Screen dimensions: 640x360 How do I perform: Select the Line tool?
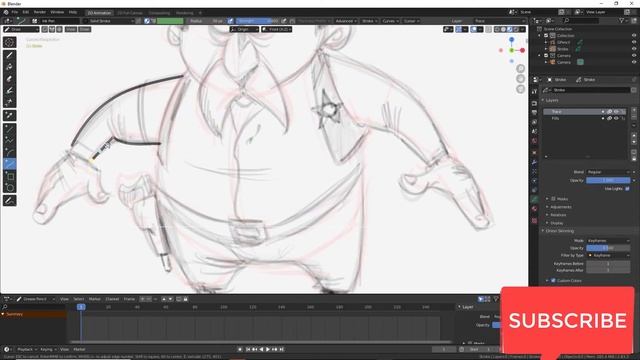(x=9, y=129)
